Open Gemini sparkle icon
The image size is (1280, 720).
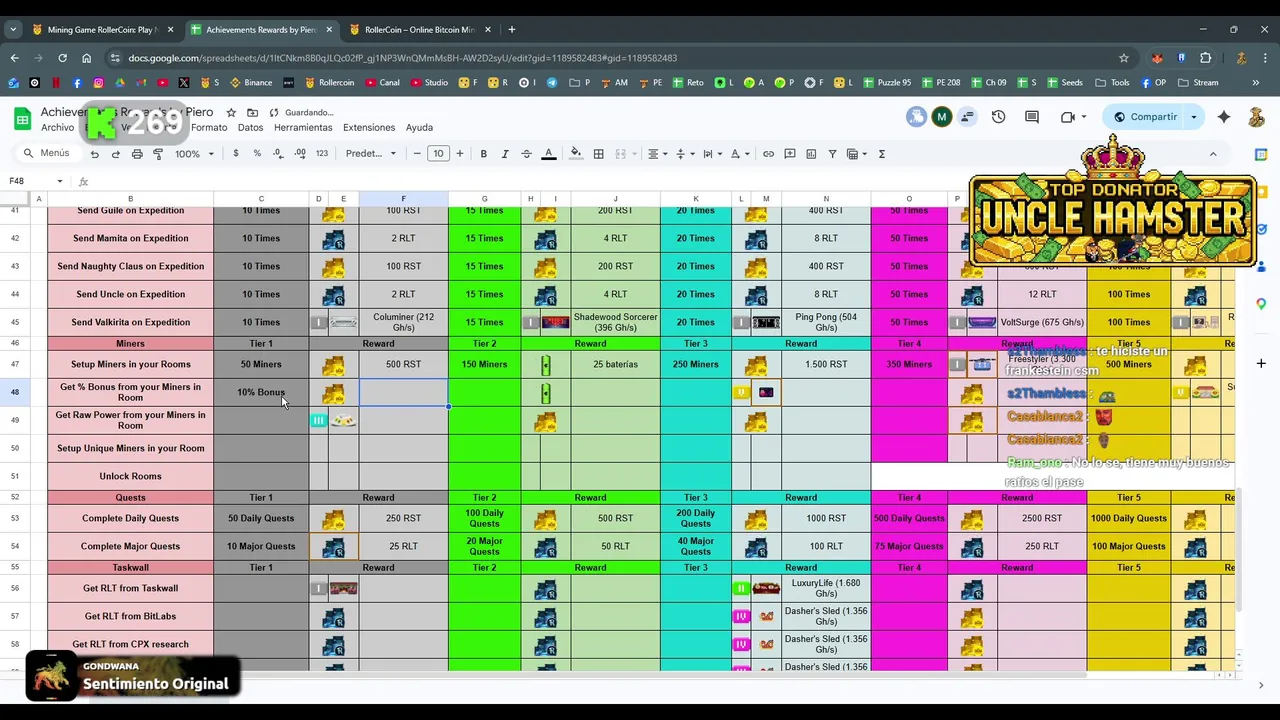(1224, 117)
